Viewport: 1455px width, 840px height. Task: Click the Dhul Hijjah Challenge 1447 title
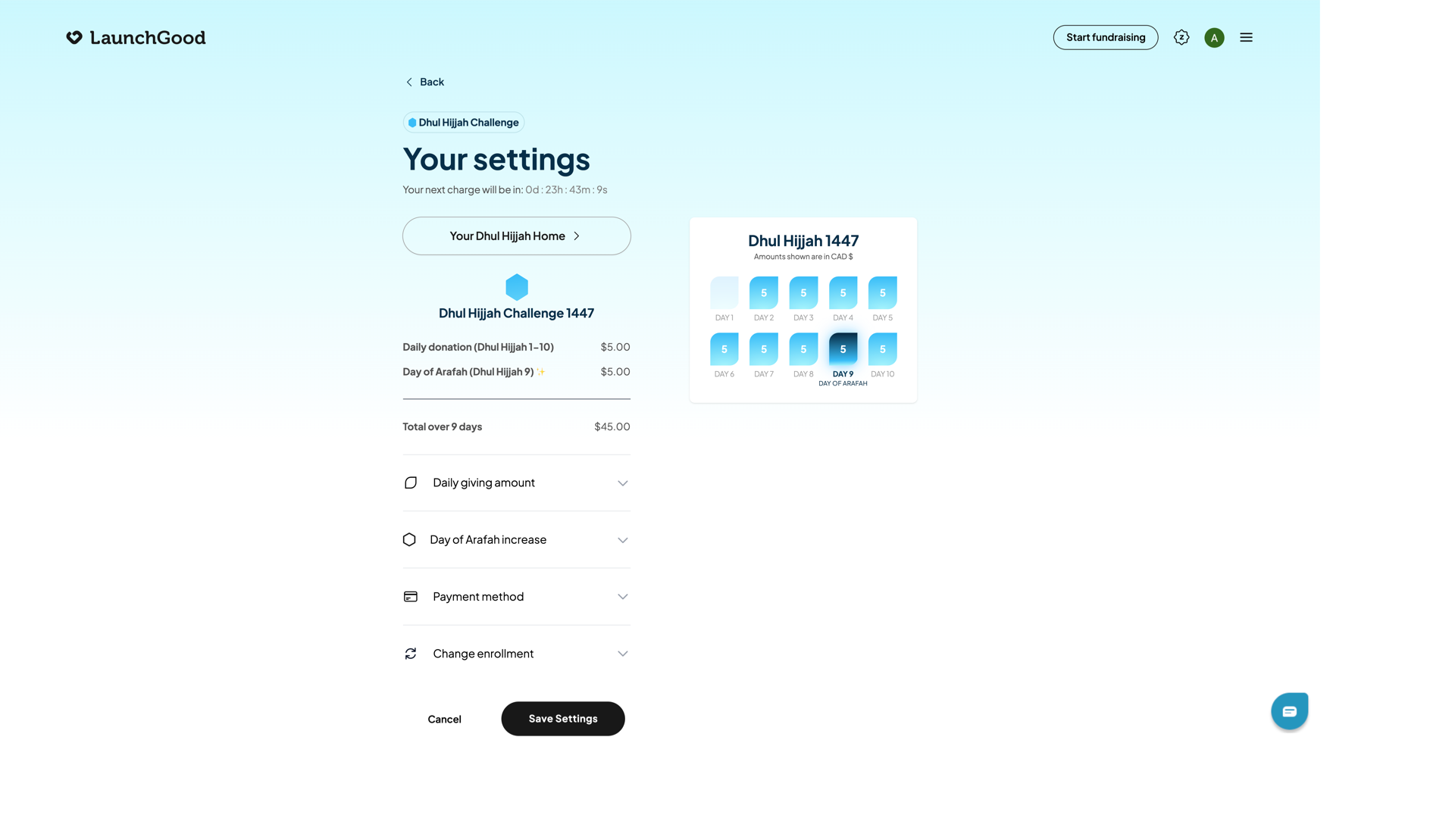(x=516, y=313)
